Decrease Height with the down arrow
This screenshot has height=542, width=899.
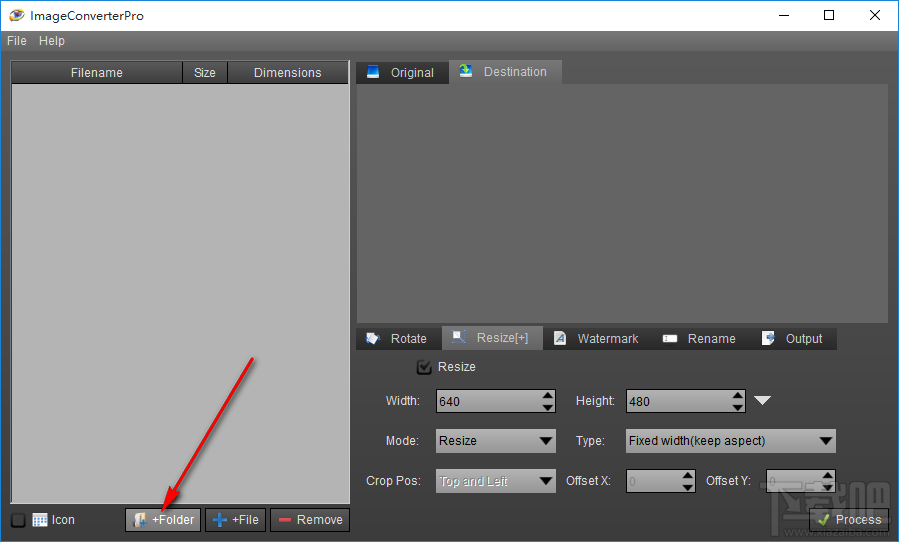click(x=738, y=407)
